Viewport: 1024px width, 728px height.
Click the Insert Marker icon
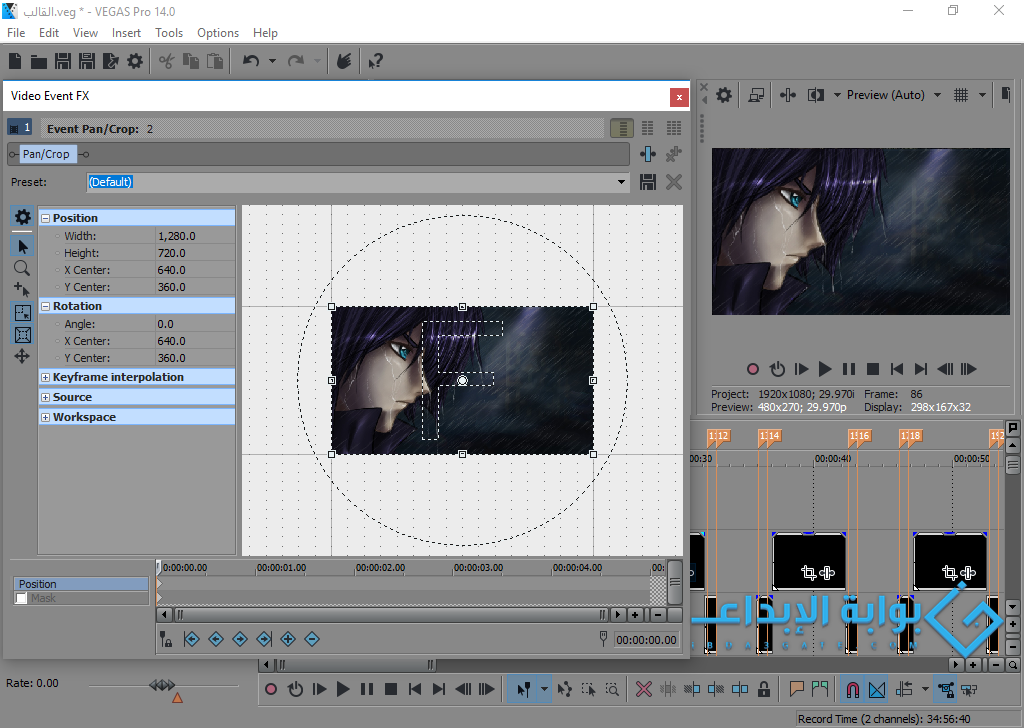pyautogui.click(x=796, y=689)
